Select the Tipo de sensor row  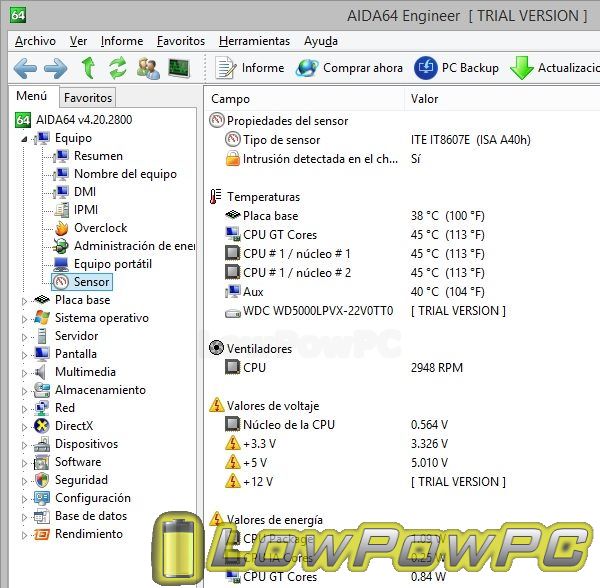tap(403, 140)
